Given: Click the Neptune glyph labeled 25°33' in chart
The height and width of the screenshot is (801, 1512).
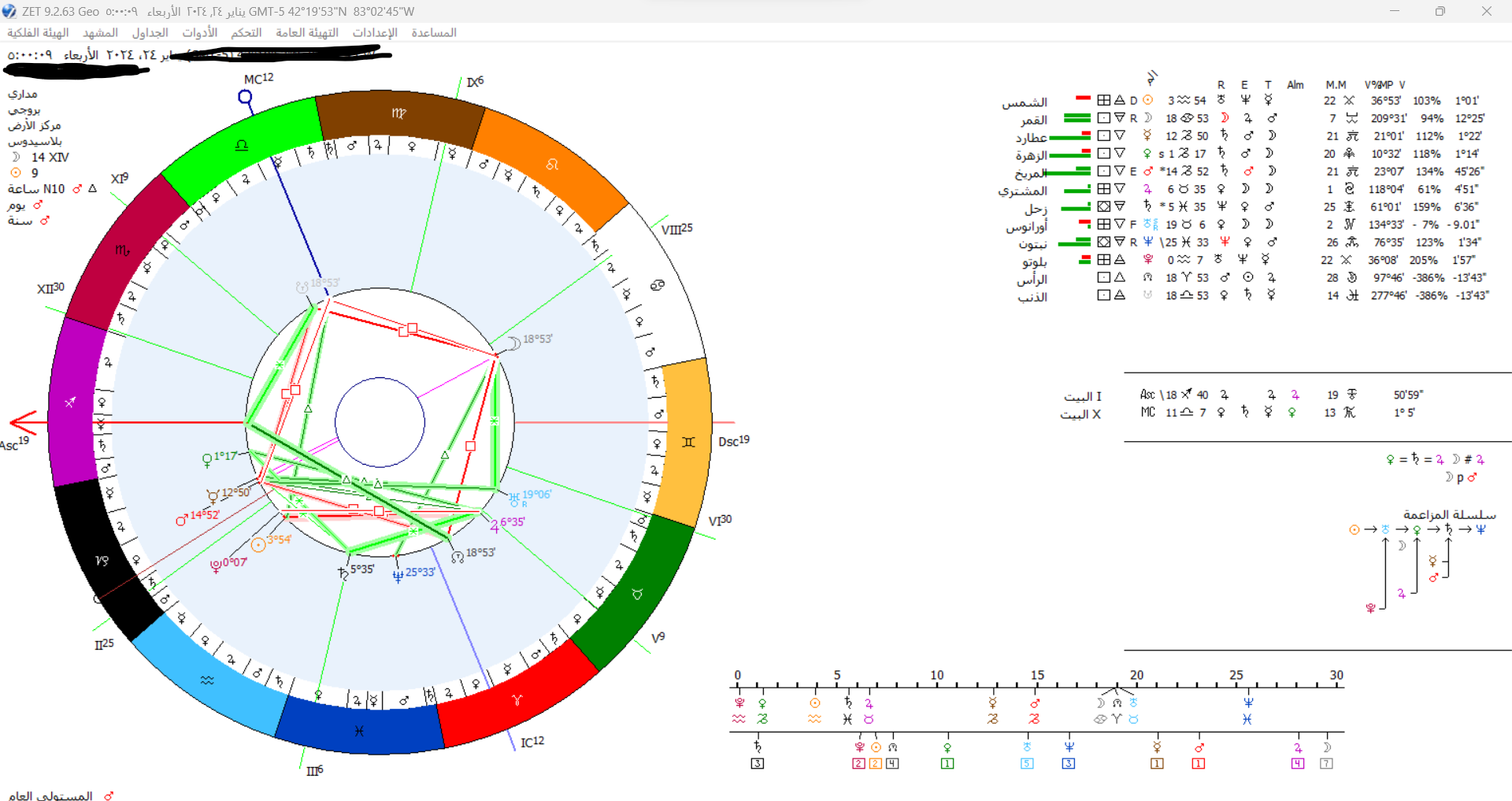Looking at the screenshot, I should (x=398, y=576).
